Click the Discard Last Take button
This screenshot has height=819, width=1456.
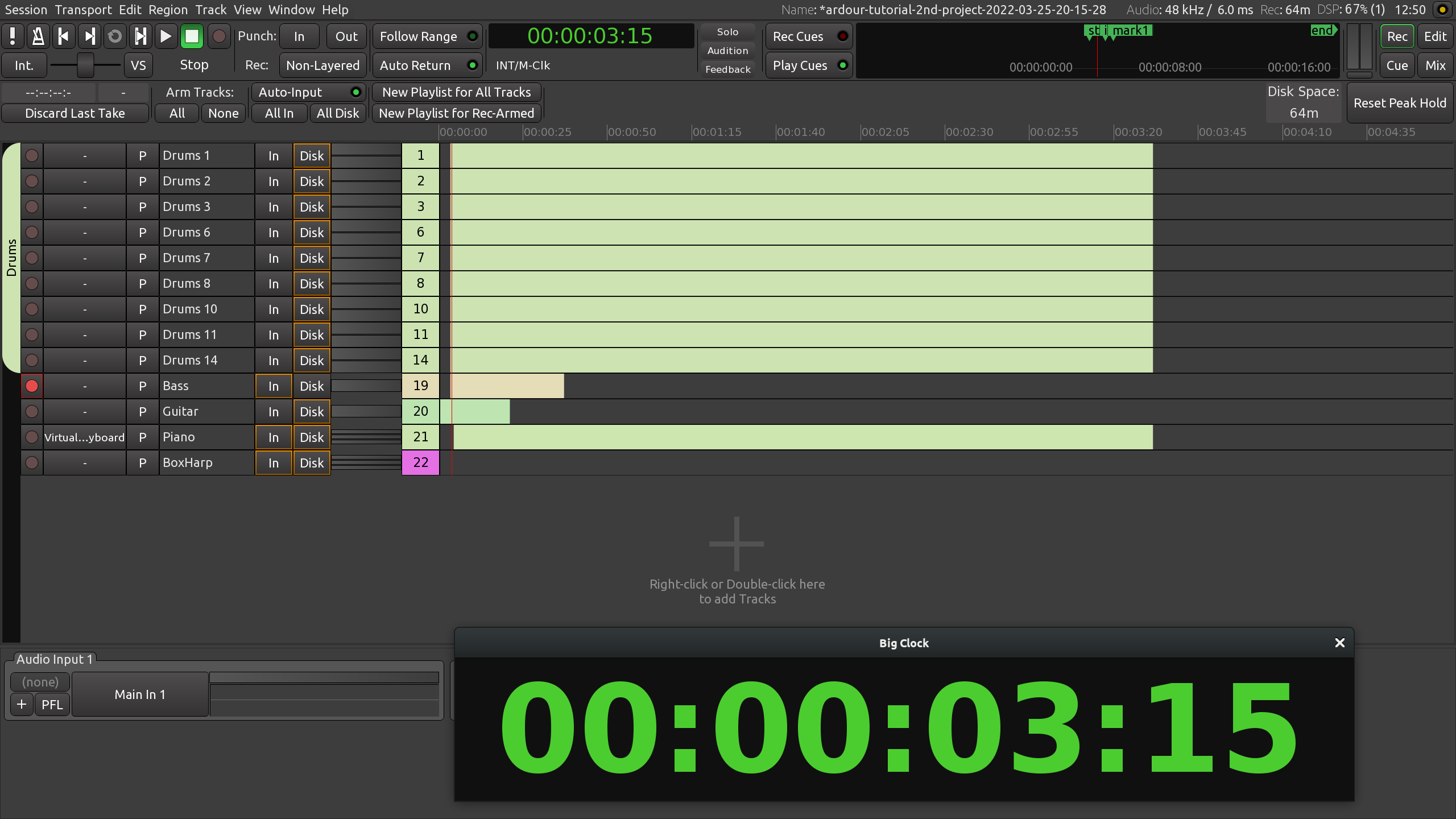pyautogui.click(x=75, y=113)
